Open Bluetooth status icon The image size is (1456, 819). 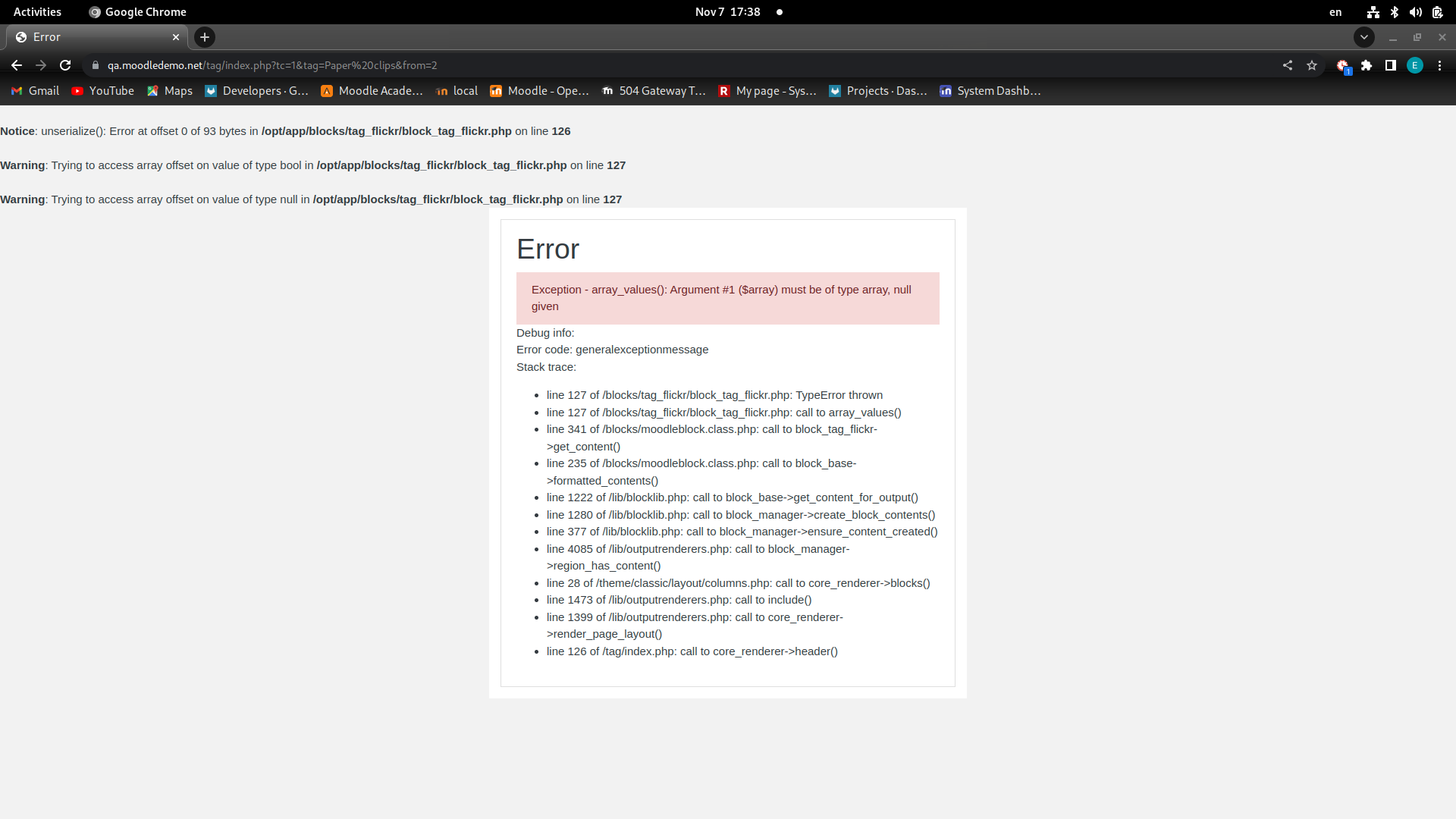pyautogui.click(x=1395, y=12)
